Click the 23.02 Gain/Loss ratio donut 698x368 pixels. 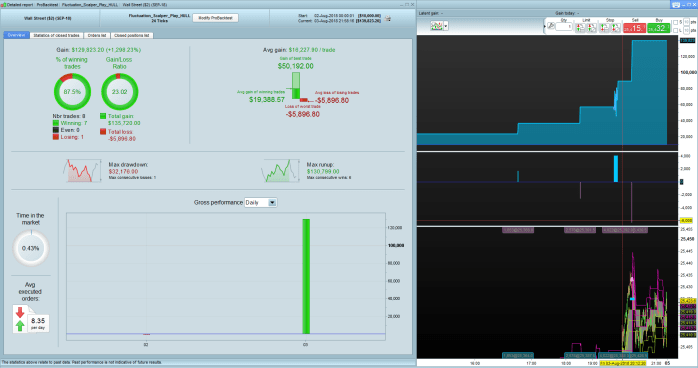(119, 92)
